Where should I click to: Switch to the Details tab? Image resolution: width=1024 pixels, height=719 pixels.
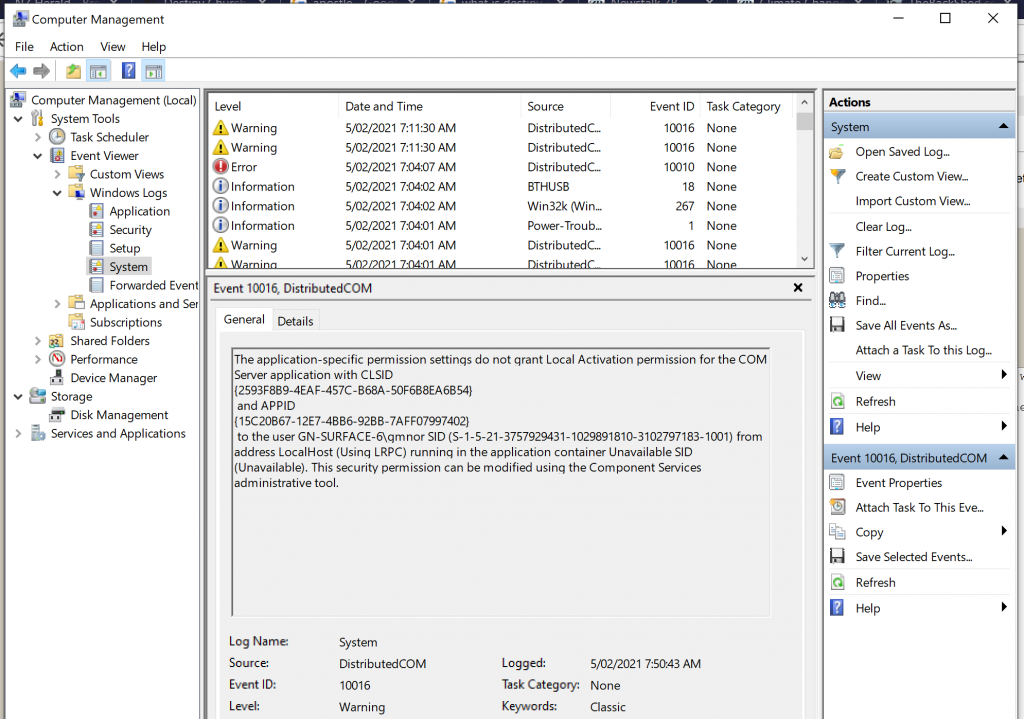(295, 321)
